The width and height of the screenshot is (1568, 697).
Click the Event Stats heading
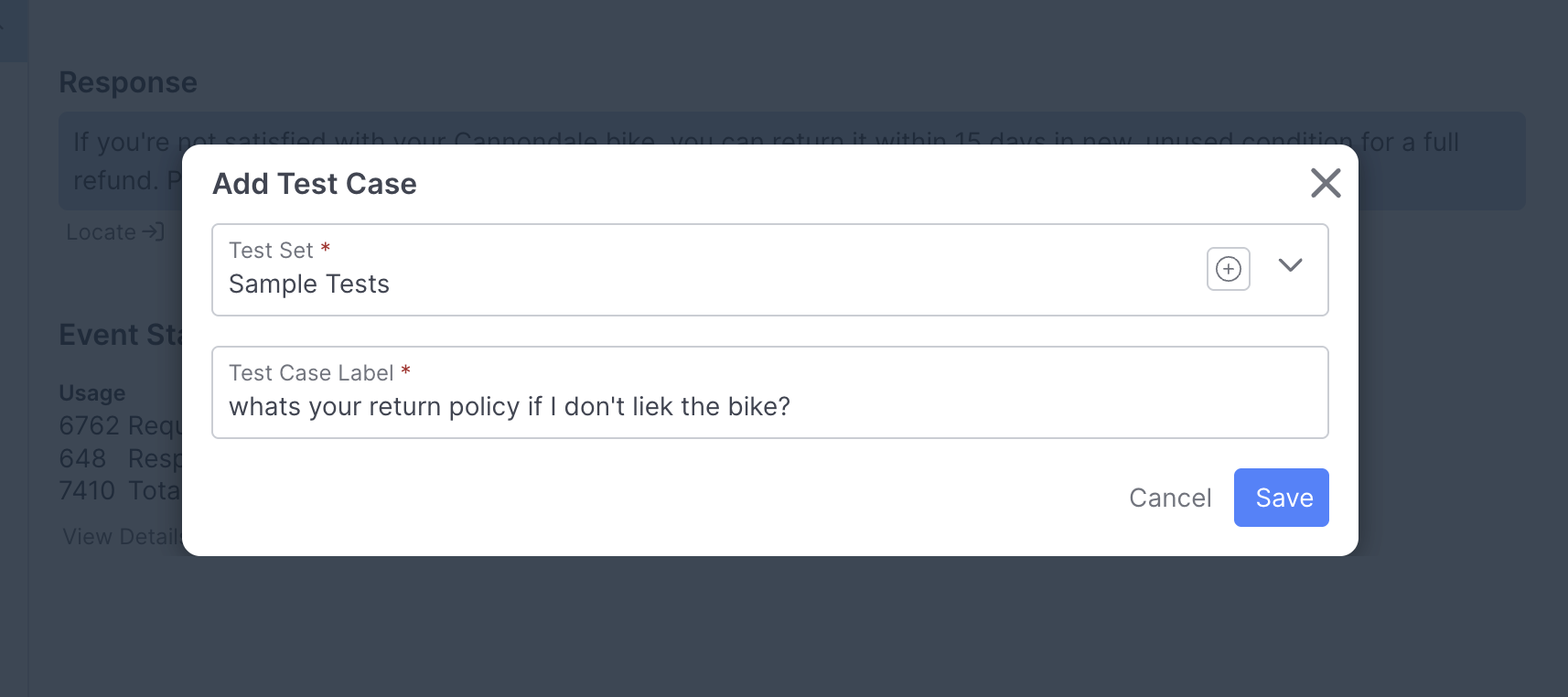tap(119, 335)
